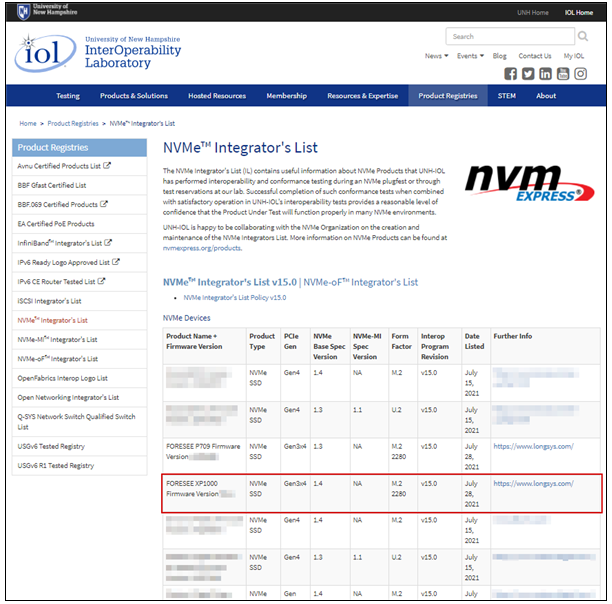612x604 pixels.
Task: Open the Resources & Expertise menu item
Action: click(362, 96)
